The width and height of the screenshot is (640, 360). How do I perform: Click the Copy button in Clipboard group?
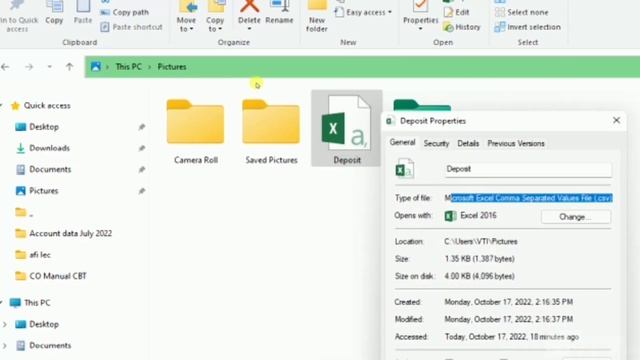pos(54,13)
